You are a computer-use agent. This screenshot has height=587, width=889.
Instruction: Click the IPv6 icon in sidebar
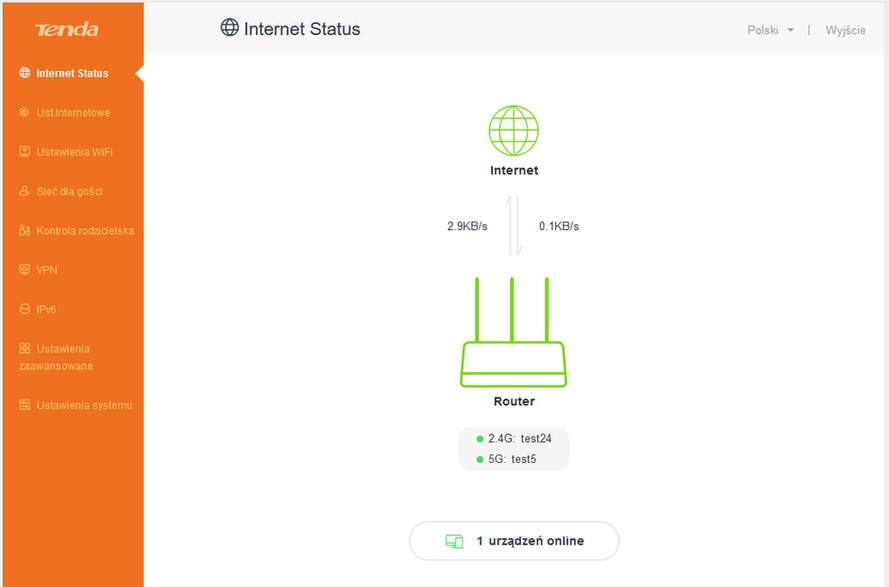pyautogui.click(x=24, y=309)
